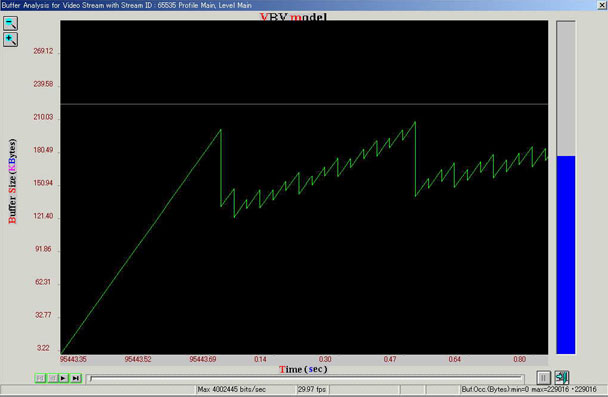Click the zoom in magnifier icon
This screenshot has height=397, width=608.
(10, 40)
